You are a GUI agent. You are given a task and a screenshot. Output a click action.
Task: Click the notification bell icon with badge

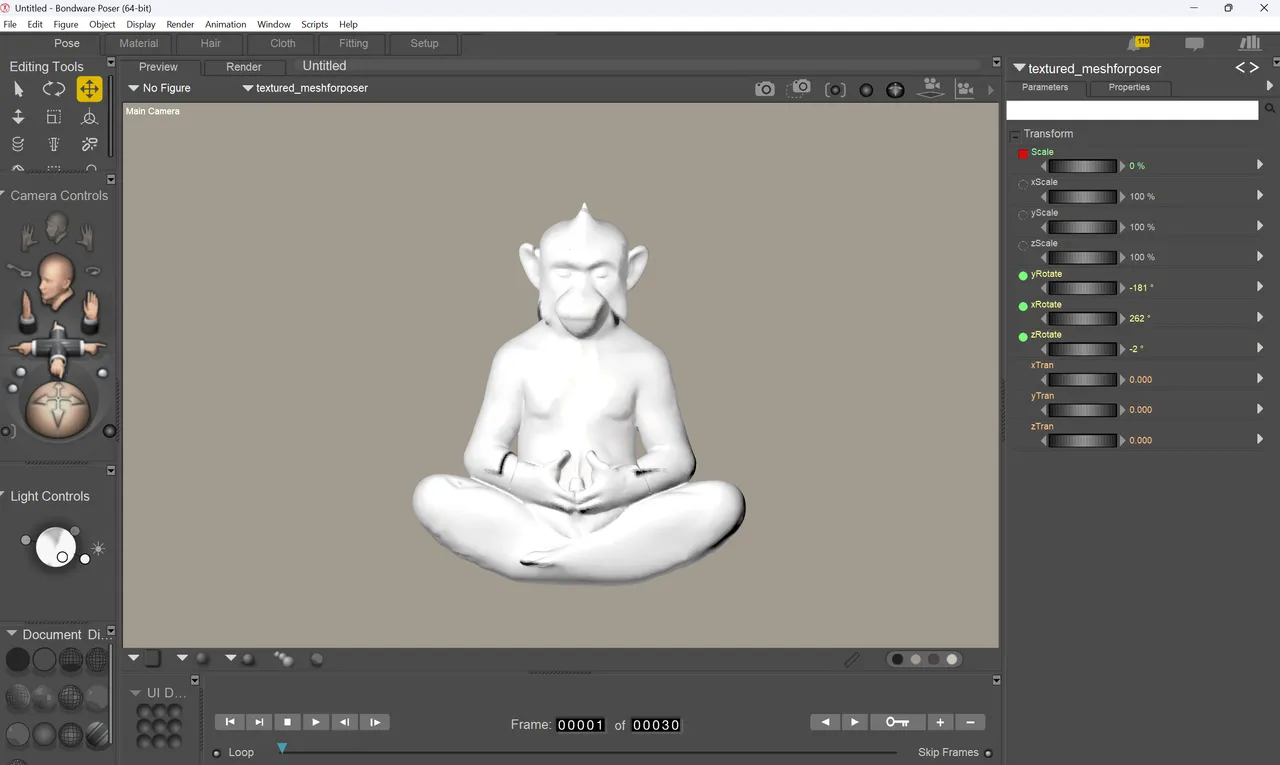(1138, 43)
